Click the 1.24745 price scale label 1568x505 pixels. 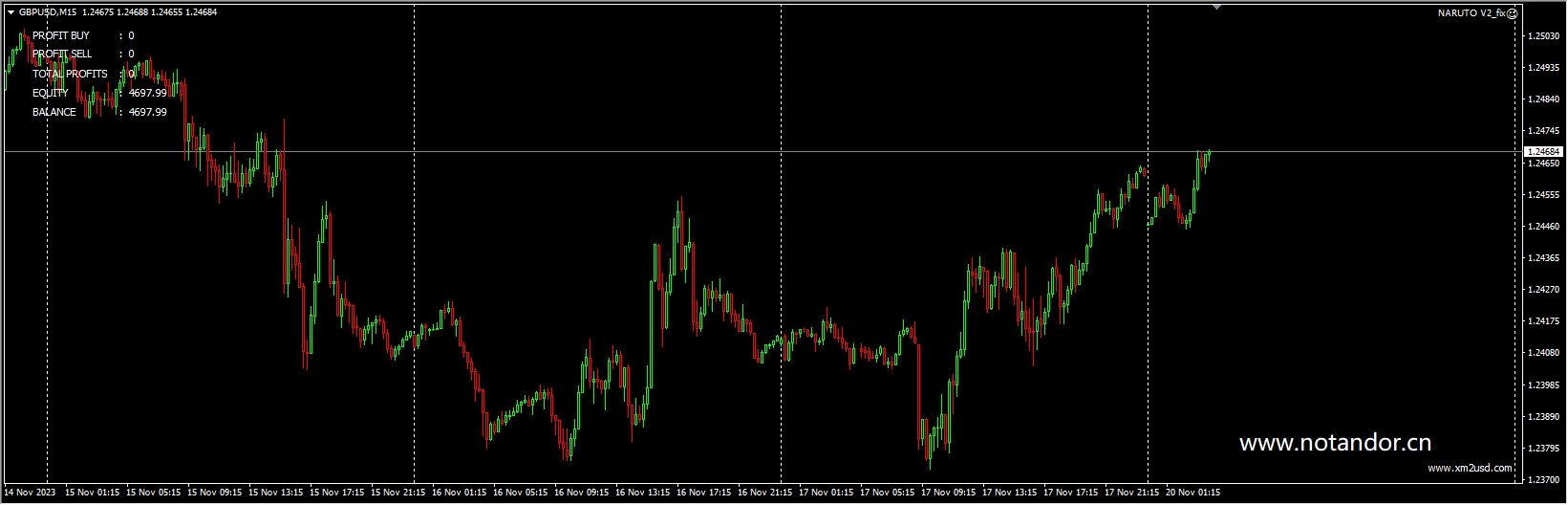[1544, 131]
